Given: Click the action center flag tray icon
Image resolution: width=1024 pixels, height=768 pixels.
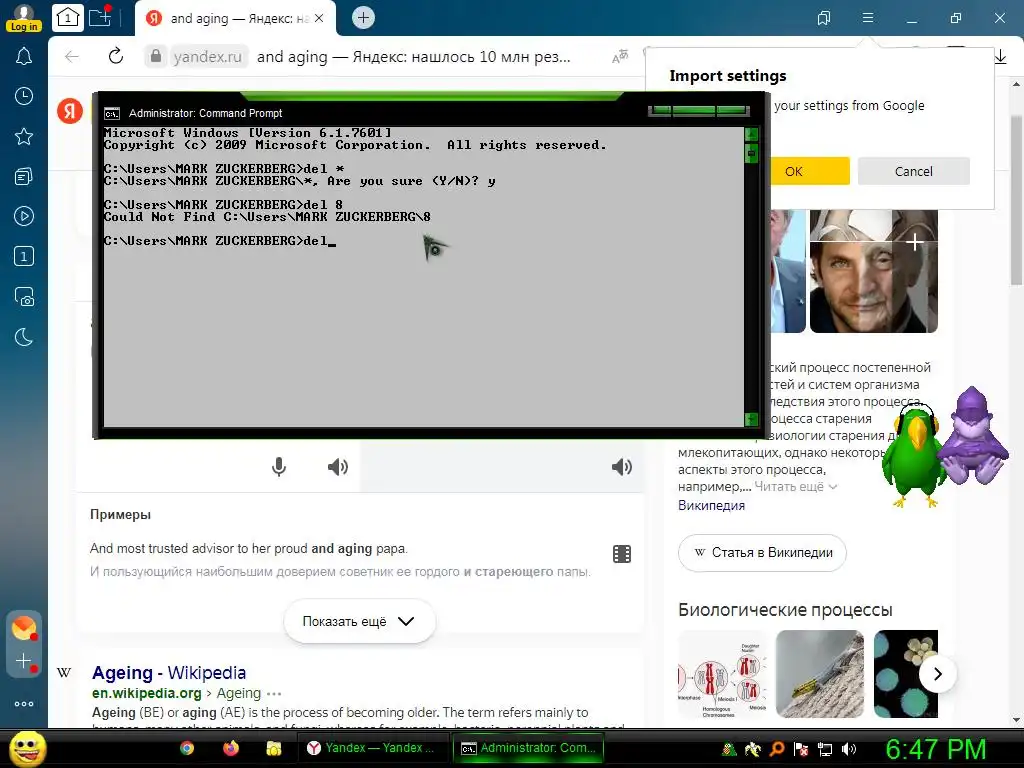Looking at the screenshot, I should click(801, 749).
